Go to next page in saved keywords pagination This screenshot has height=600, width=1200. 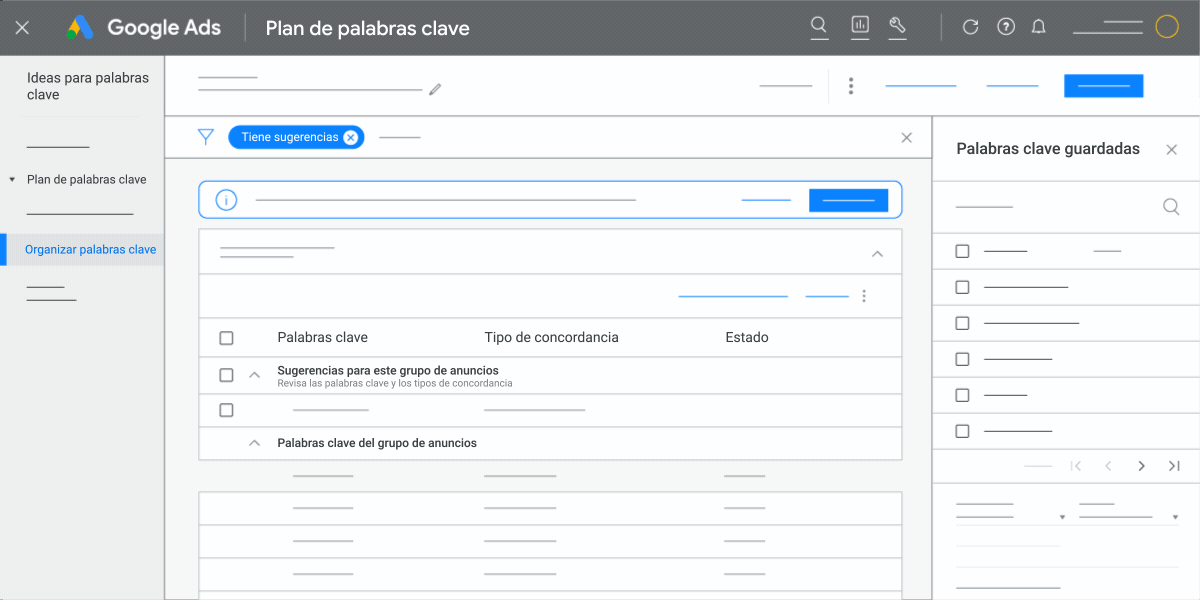point(1141,465)
